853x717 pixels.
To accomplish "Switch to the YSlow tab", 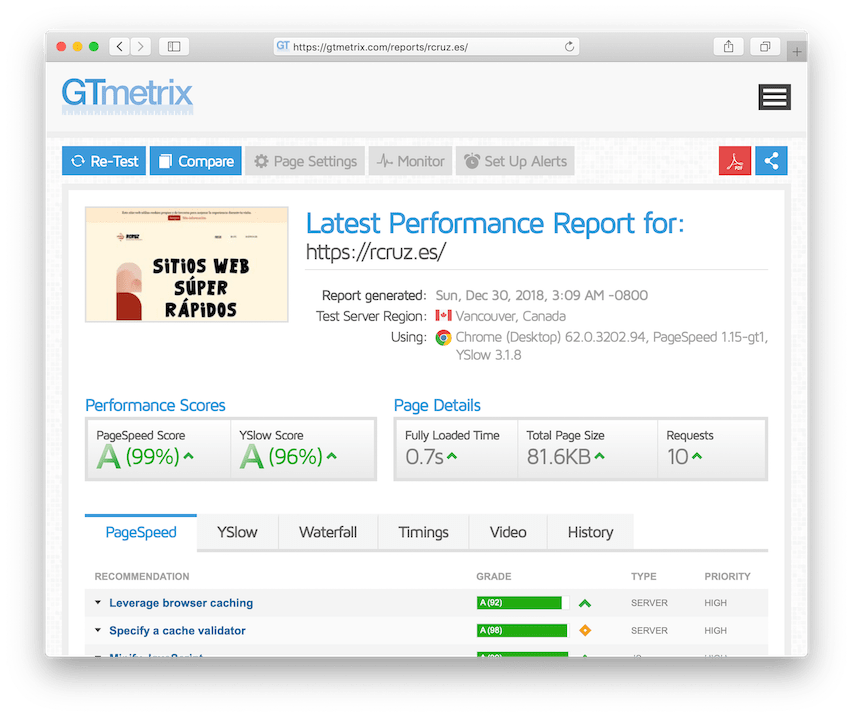I will [x=237, y=532].
